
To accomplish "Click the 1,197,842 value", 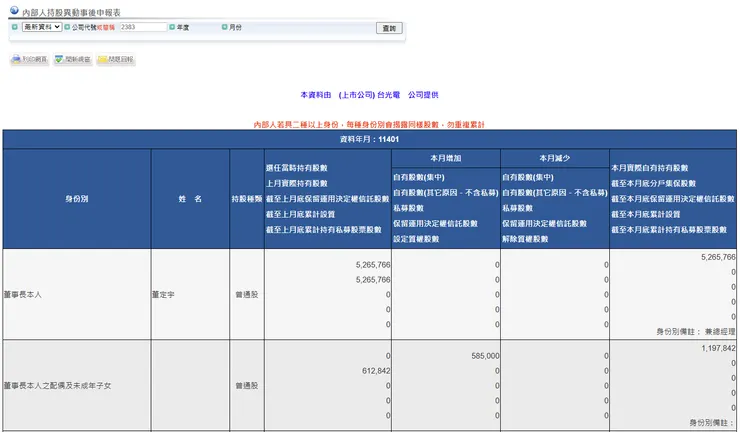I will tap(718, 348).
